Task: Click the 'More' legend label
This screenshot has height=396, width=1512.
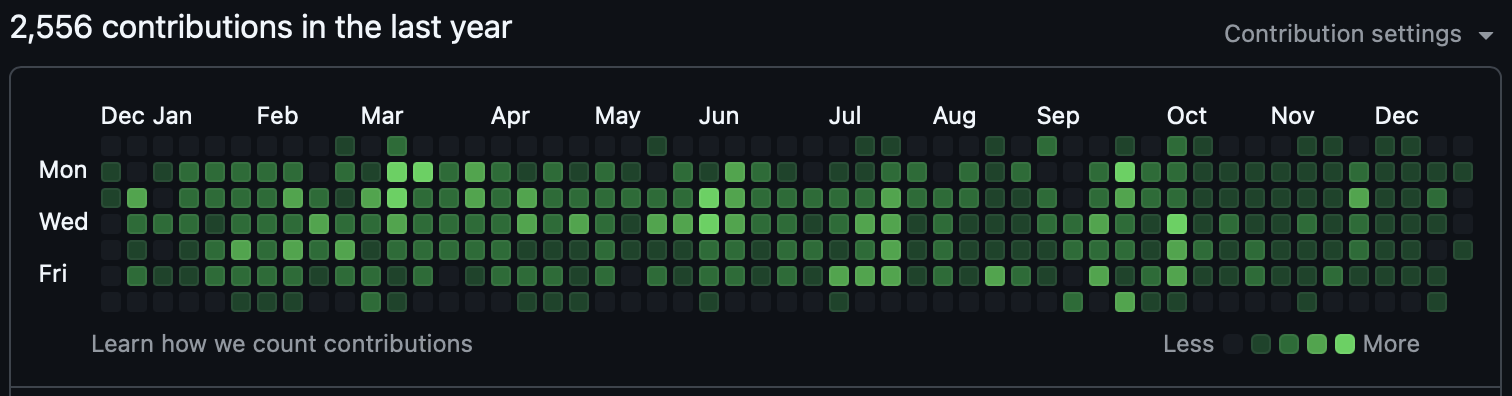Action: 1391,344
